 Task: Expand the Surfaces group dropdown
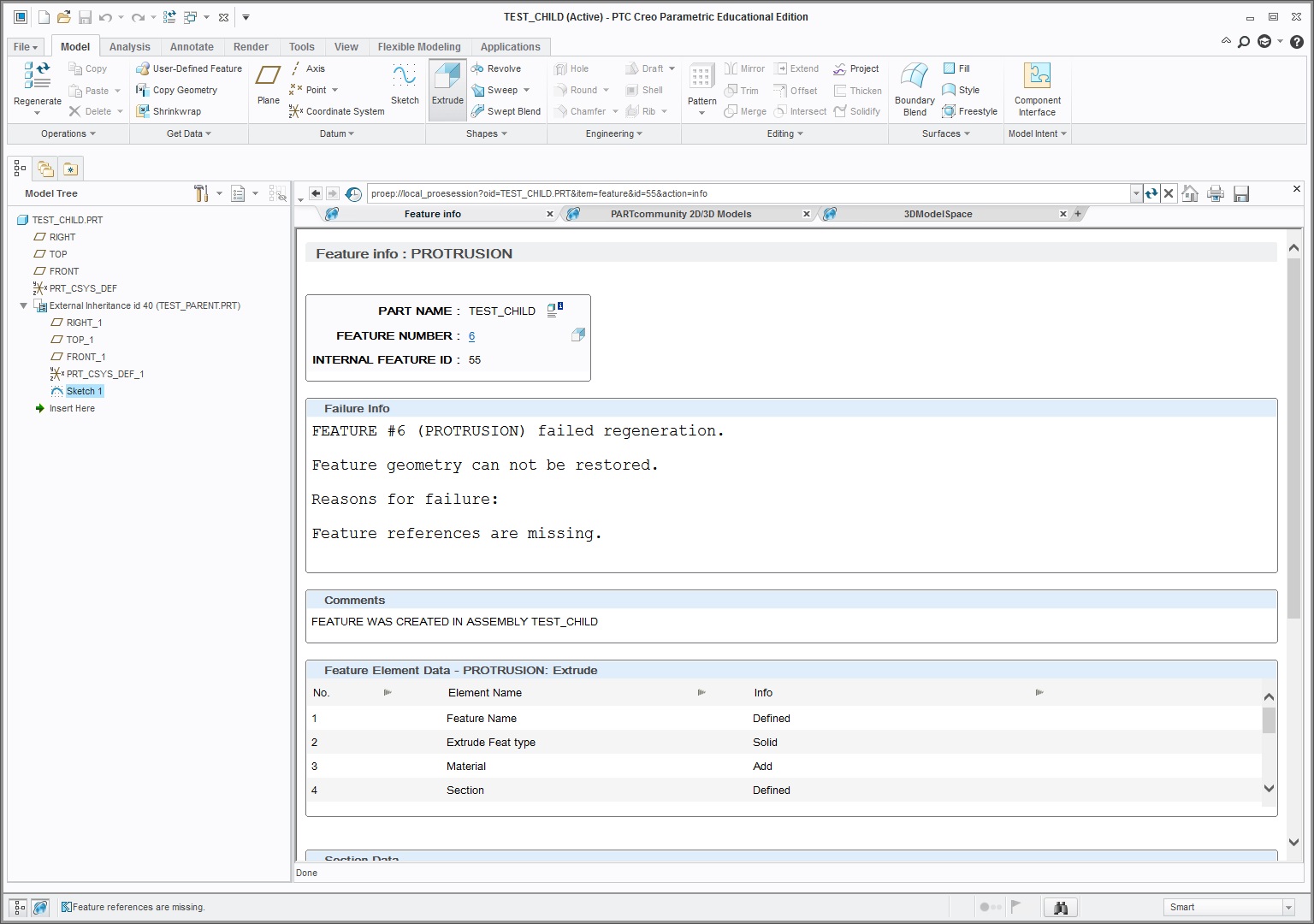click(x=946, y=133)
